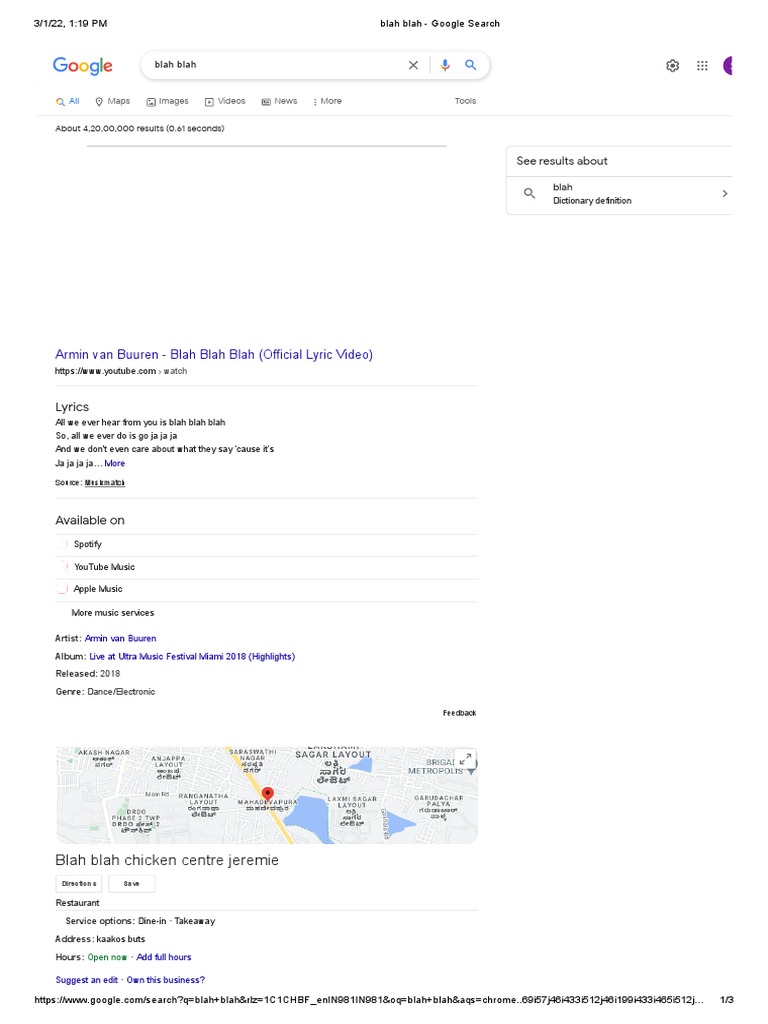Switch to the Videos tab

pos(225,101)
